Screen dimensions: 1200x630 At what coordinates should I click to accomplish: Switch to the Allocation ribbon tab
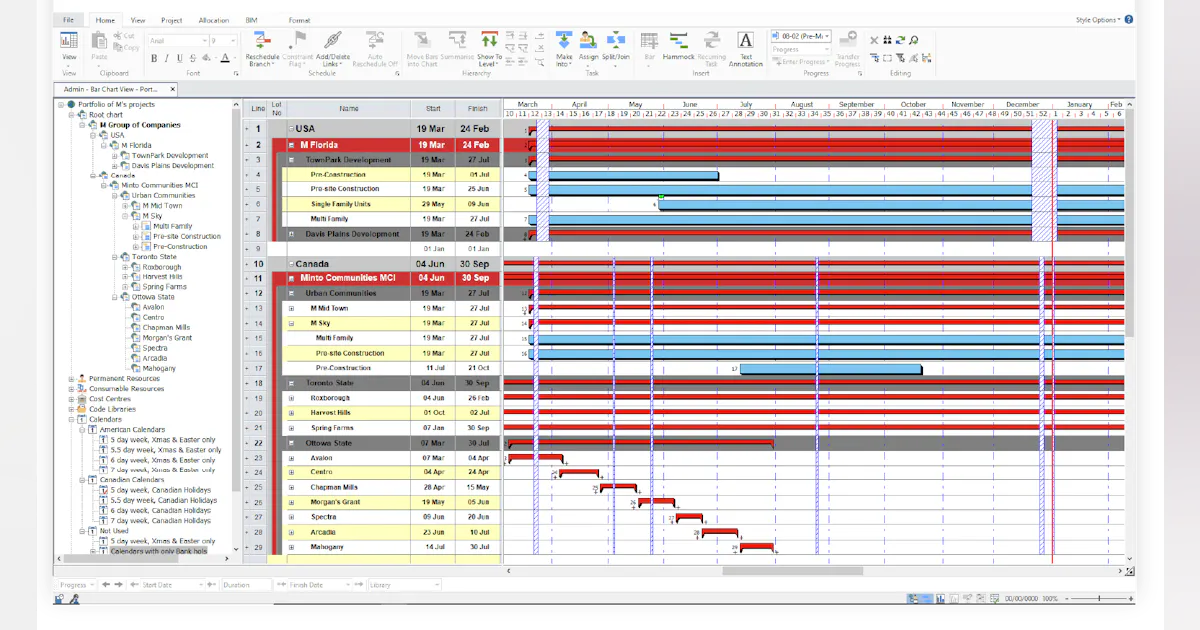(213, 20)
